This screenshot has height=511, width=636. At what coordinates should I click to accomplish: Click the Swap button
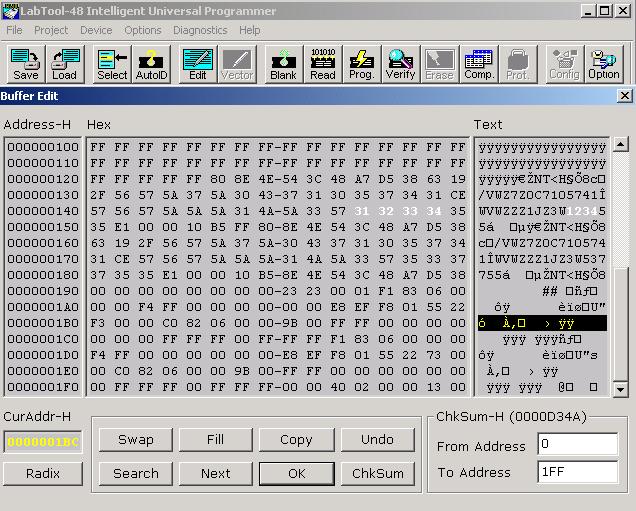[x=136, y=440]
